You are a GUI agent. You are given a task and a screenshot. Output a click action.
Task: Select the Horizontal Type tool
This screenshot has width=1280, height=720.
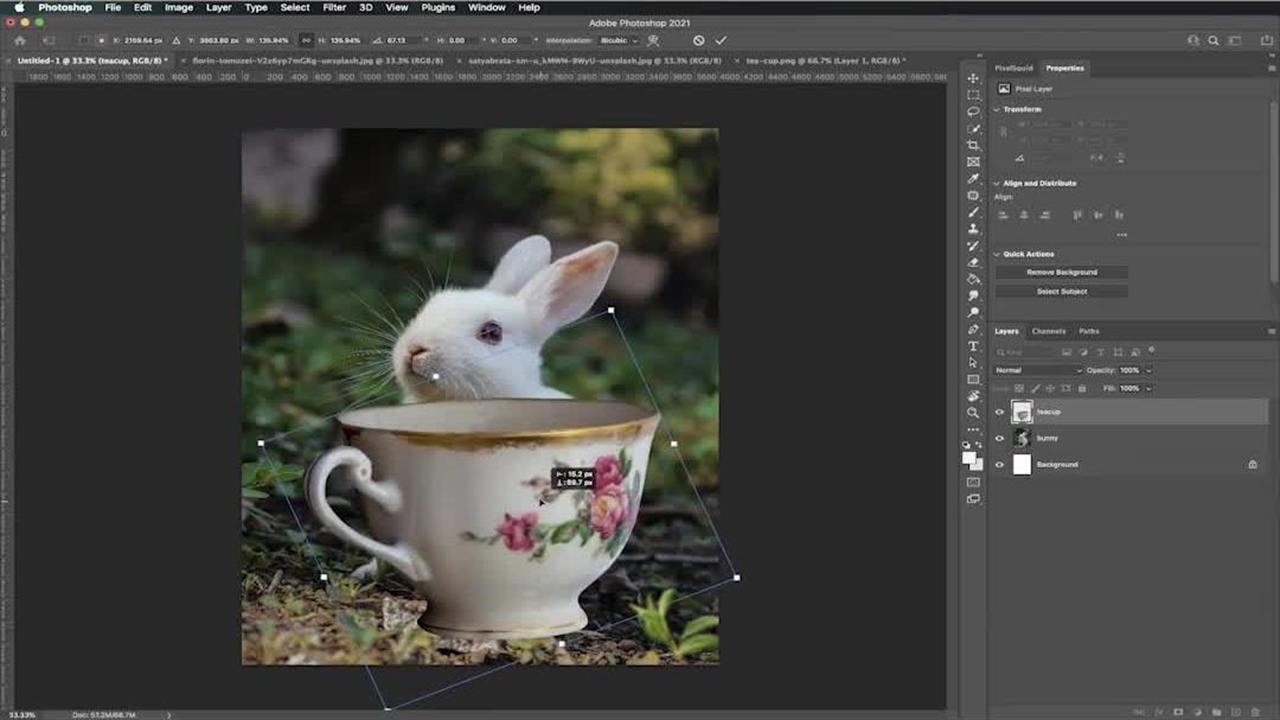[973, 346]
